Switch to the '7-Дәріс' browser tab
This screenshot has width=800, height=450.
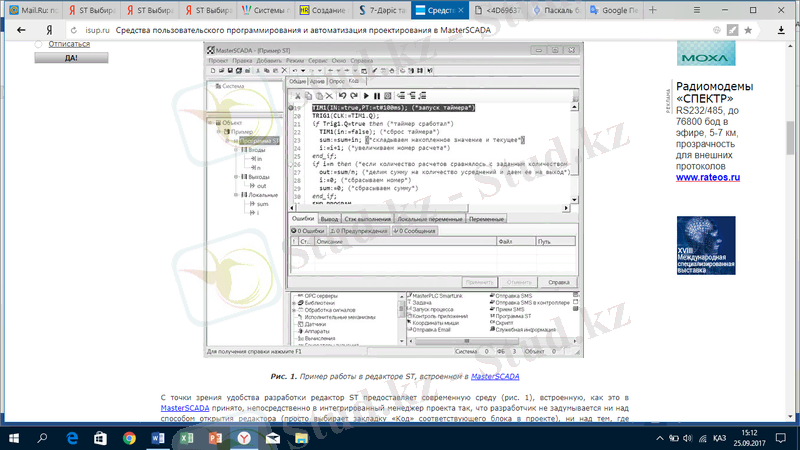pos(385,9)
